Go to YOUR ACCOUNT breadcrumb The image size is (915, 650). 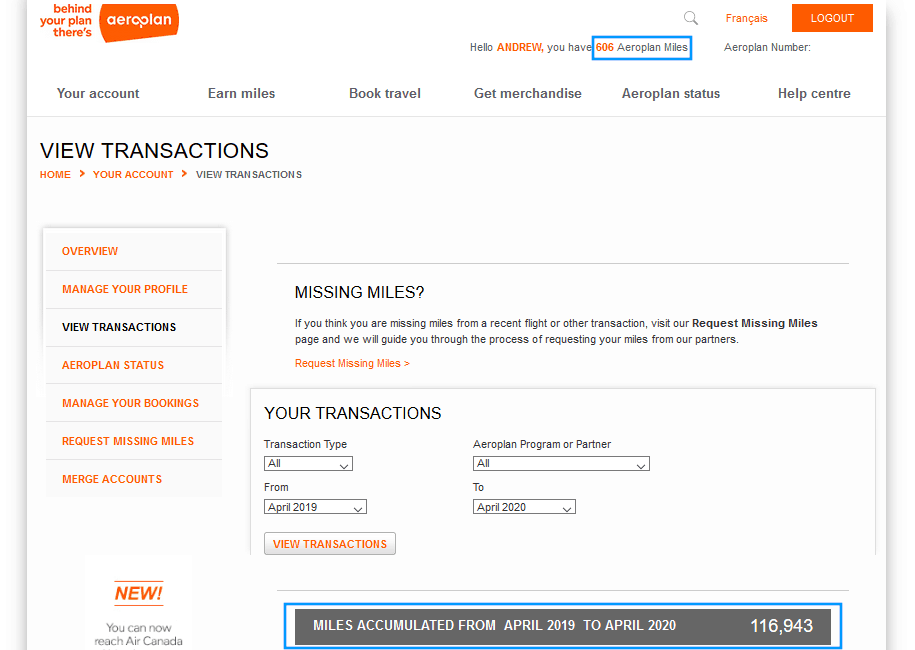[x=133, y=174]
